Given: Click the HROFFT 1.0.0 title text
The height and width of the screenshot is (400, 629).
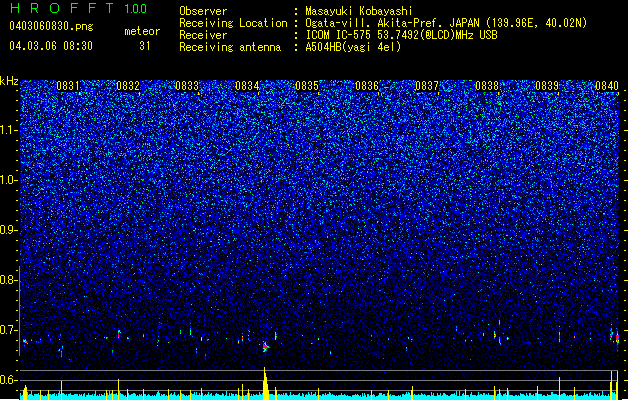Looking at the screenshot, I should point(79,8).
